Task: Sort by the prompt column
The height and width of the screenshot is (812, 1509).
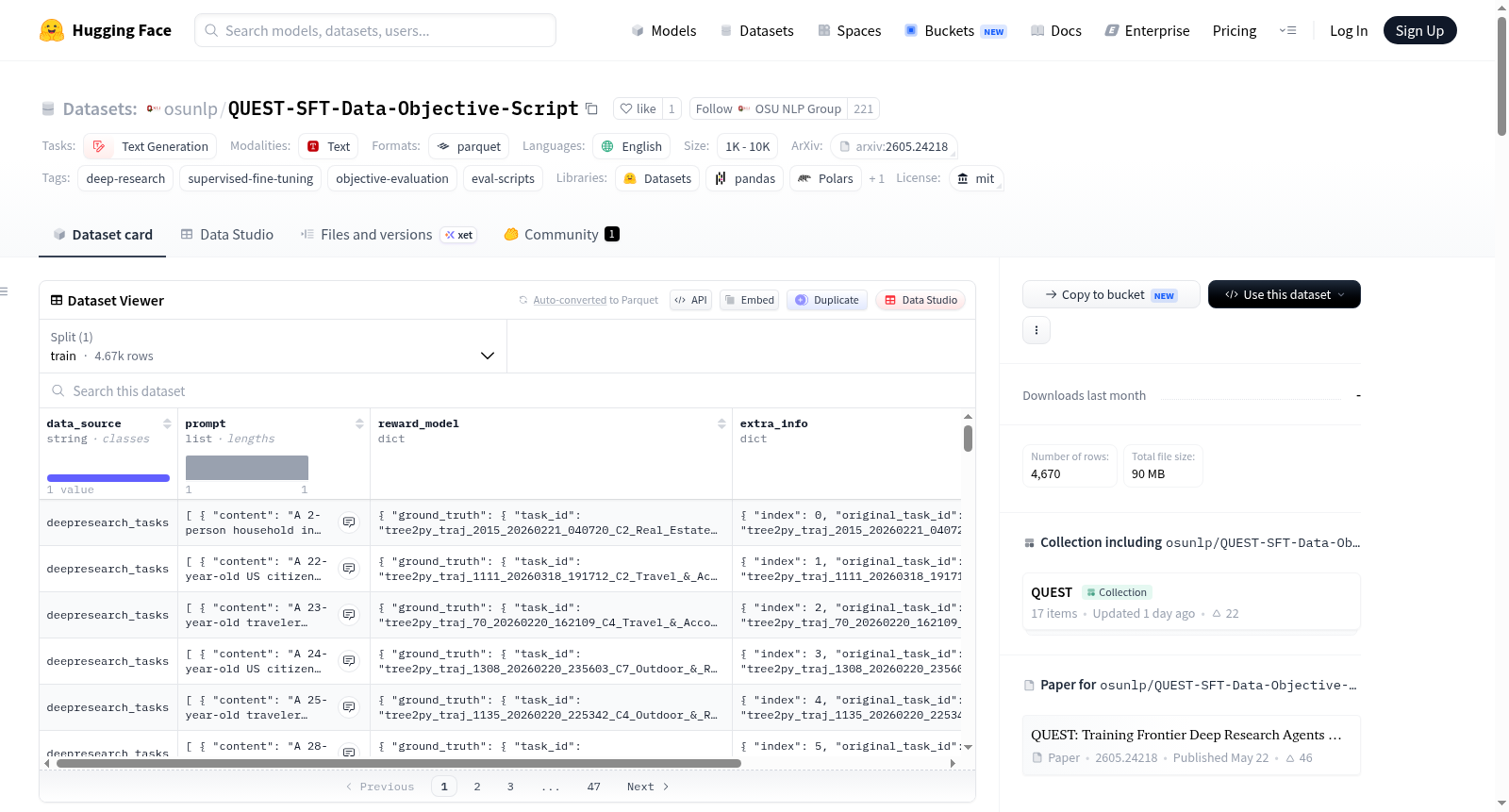Action: pyautogui.click(x=359, y=423)
